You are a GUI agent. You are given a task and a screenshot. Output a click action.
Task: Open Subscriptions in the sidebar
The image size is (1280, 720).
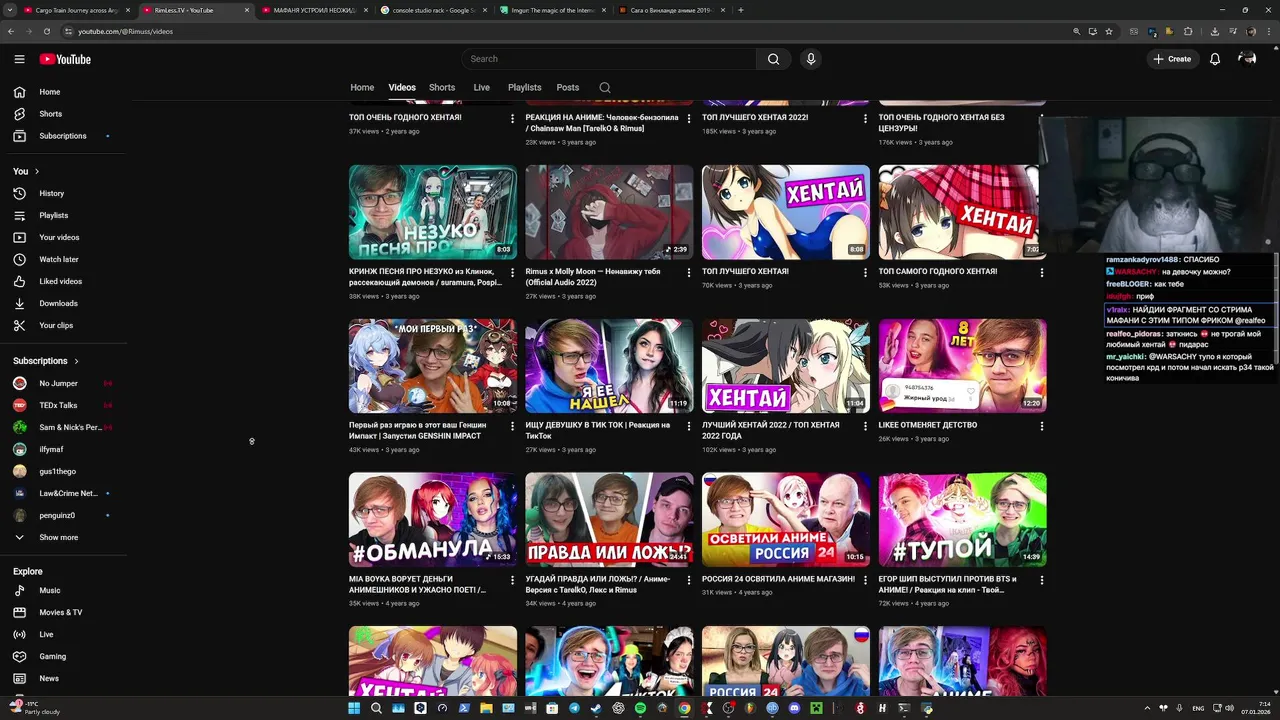coord(64,136)
